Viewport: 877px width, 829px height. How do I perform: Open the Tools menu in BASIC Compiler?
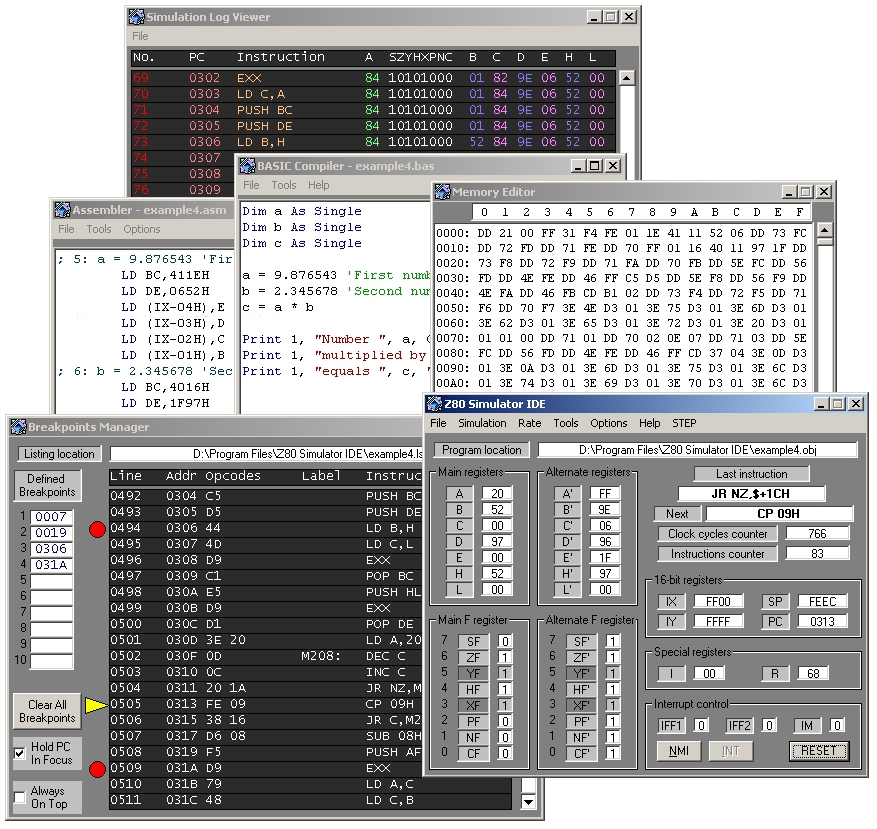pyautogui.click(x=284, y=185)
